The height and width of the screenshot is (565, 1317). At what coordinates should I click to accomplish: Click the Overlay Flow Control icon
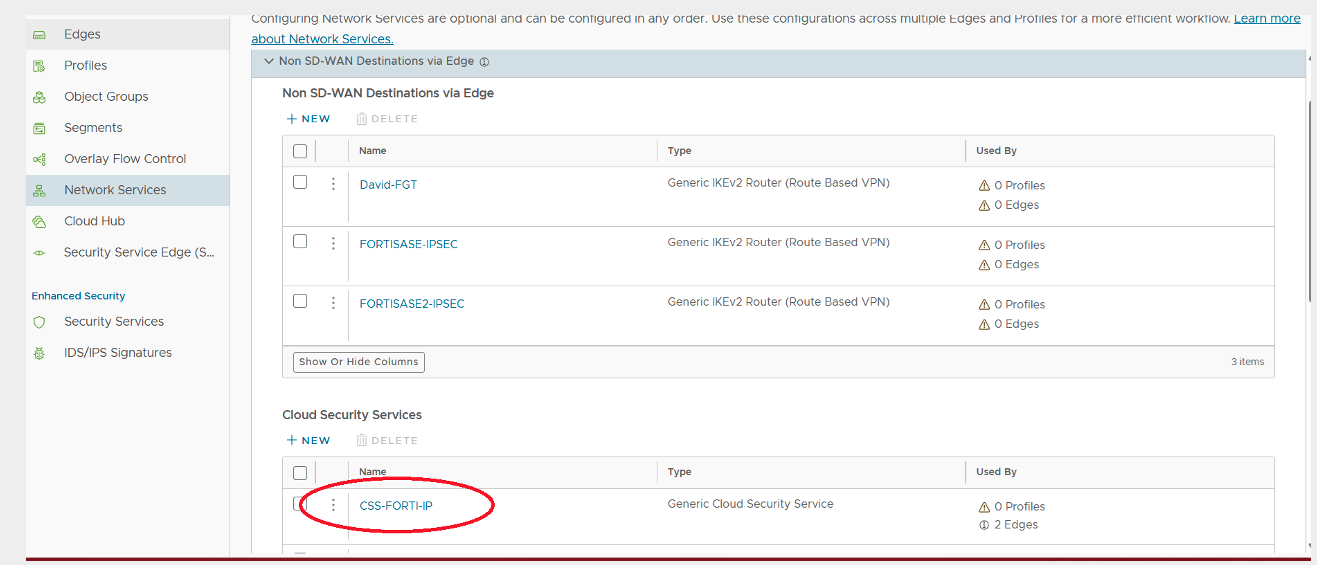point(39,159)
